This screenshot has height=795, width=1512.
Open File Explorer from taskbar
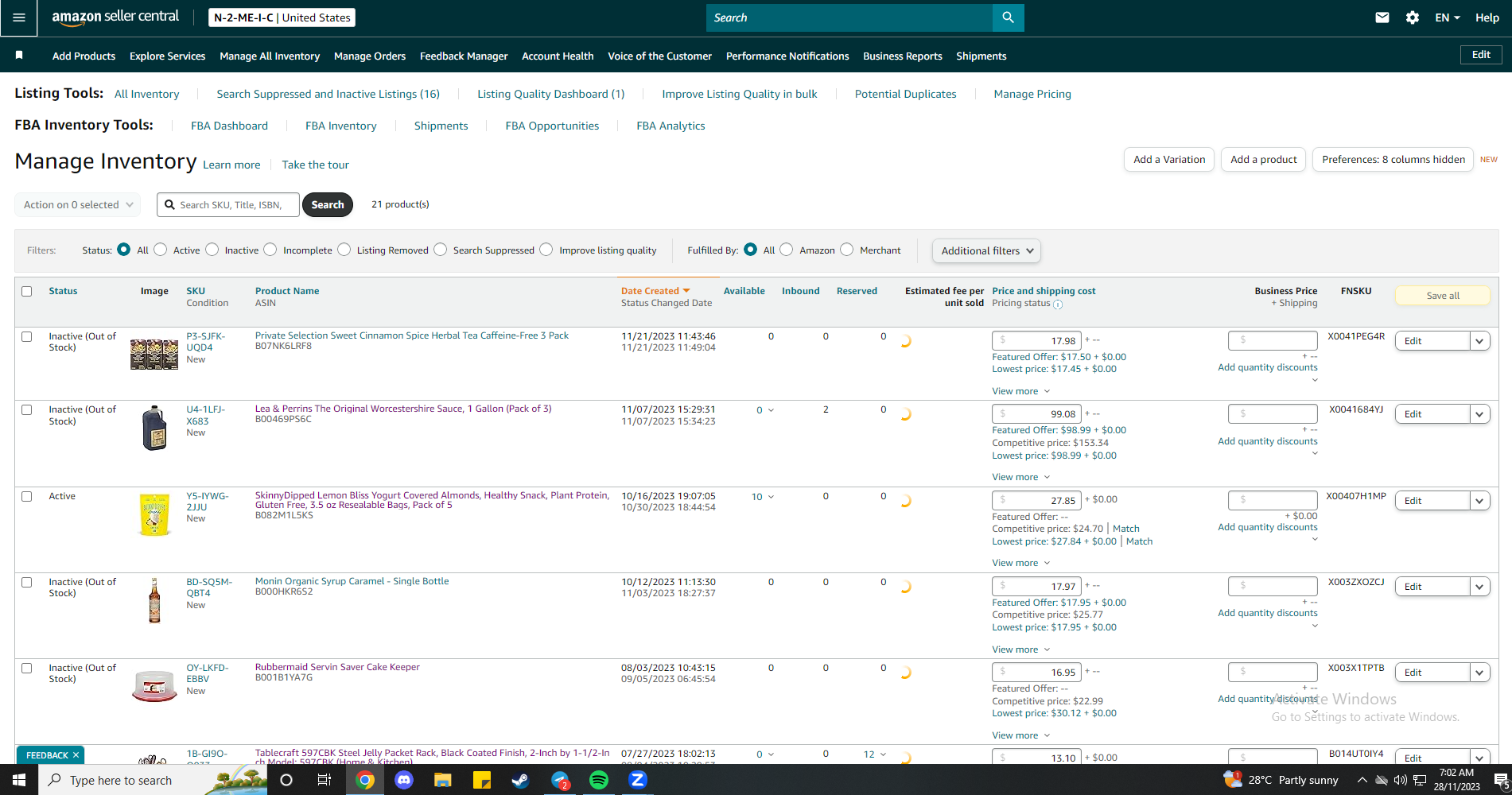click(x=443, y=780)
